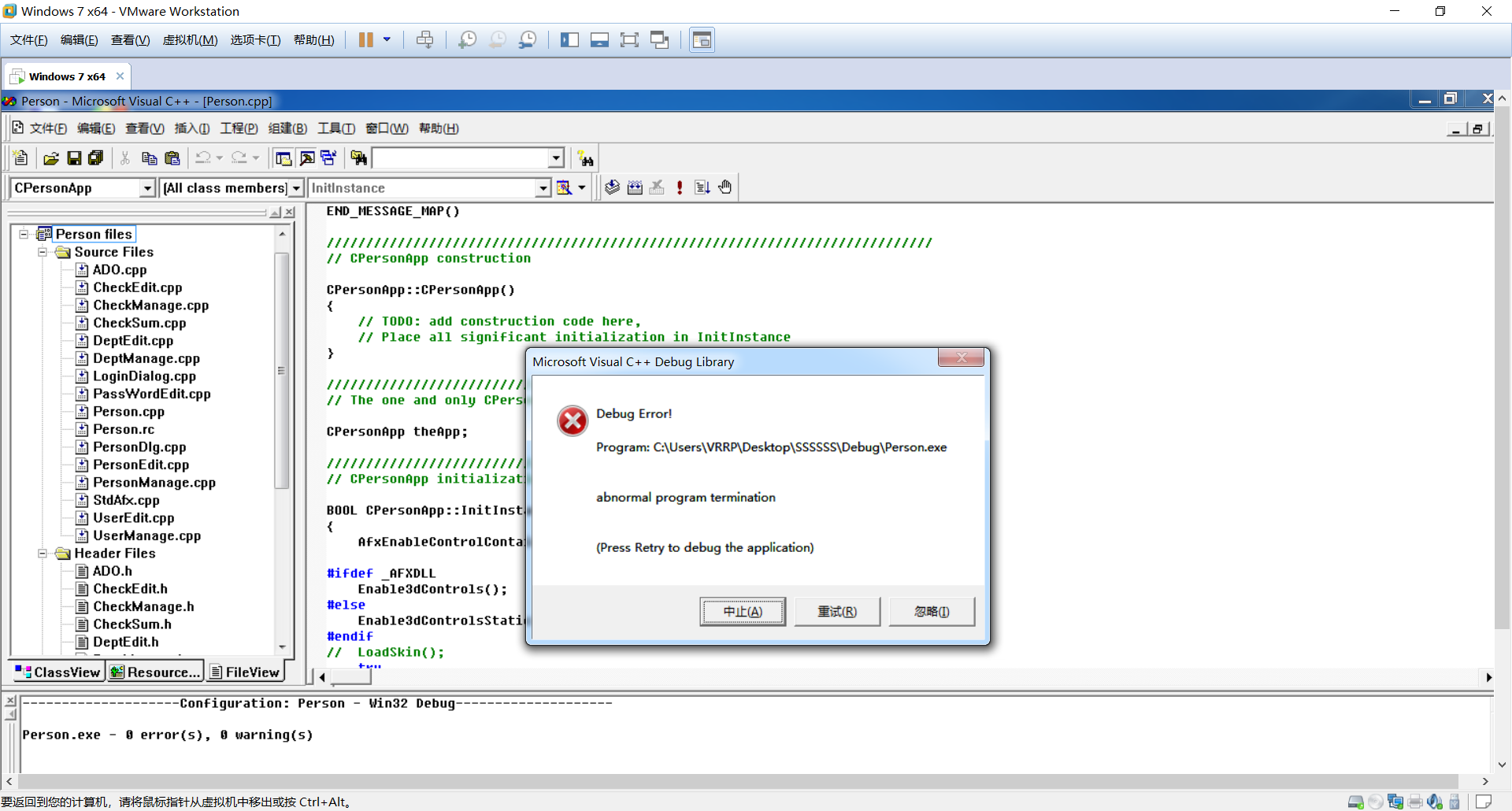Select the Windows 7 x64 VM tab
The image size is (1512, 811).
66,76
